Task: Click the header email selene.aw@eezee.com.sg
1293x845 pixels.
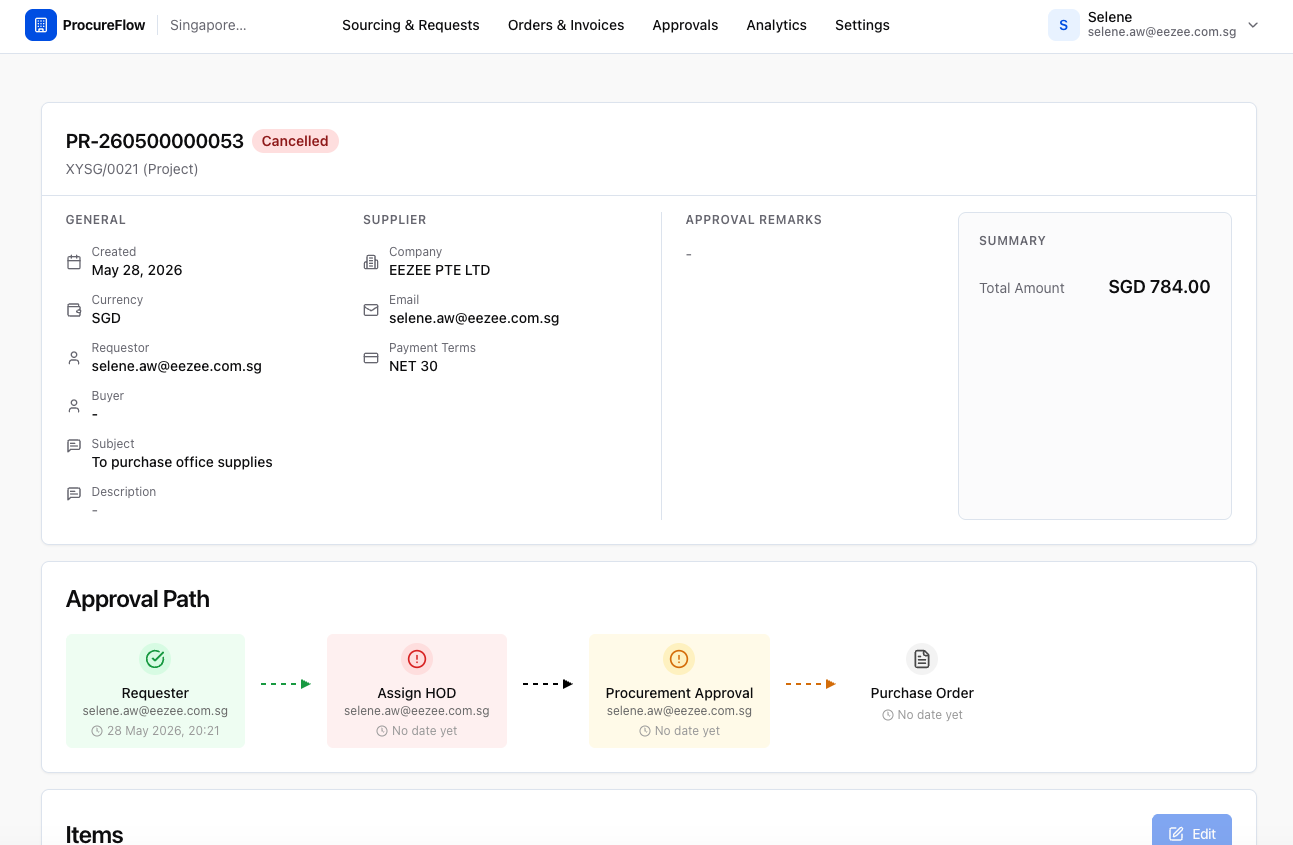Action: [x=1162, y=32]
